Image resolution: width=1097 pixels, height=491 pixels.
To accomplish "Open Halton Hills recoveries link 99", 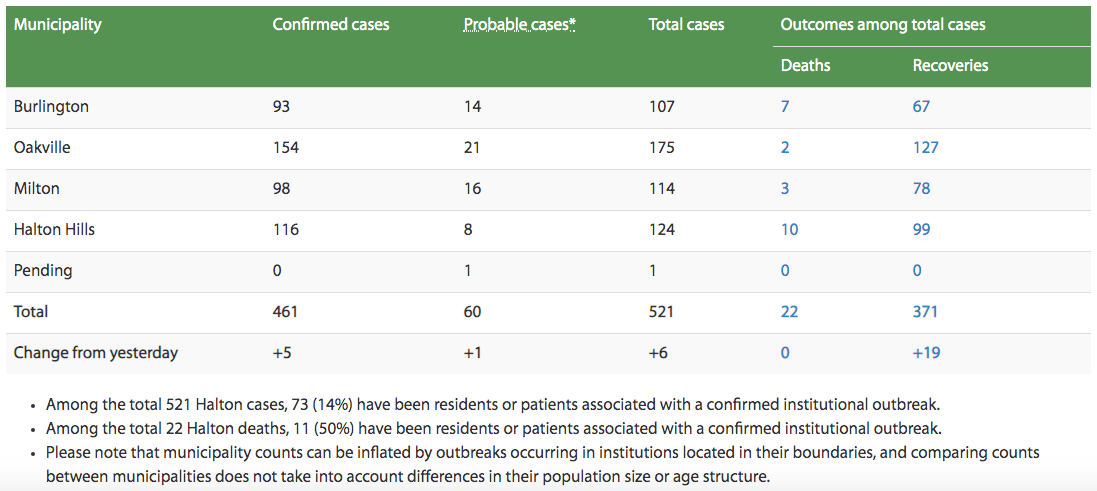I will (921, 230).
